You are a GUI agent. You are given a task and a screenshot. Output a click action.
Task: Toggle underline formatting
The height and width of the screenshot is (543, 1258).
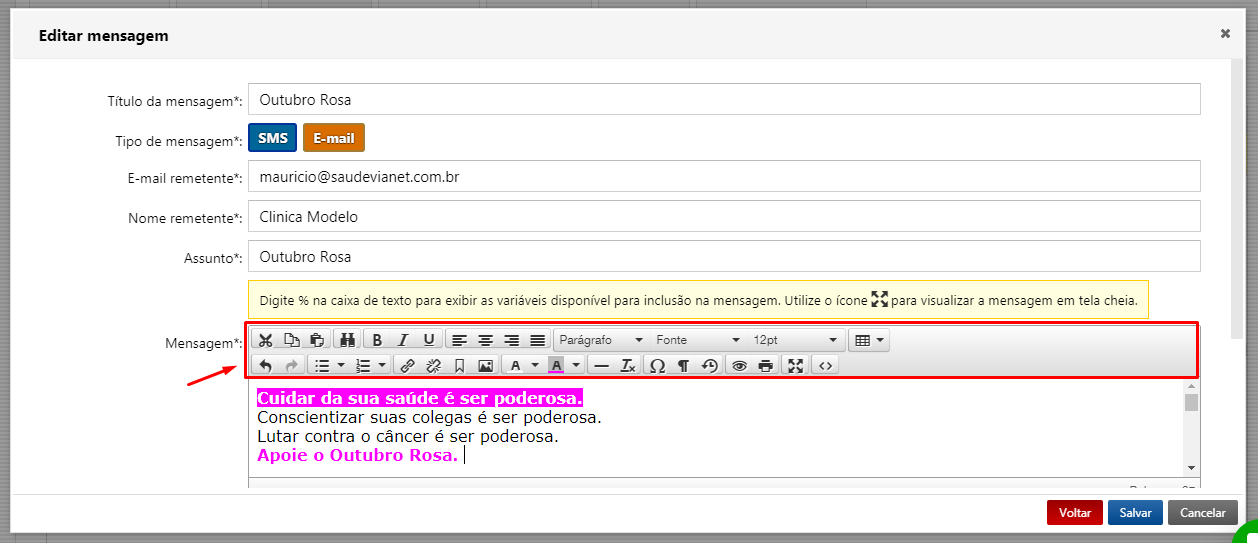click(x=429, y=340)
